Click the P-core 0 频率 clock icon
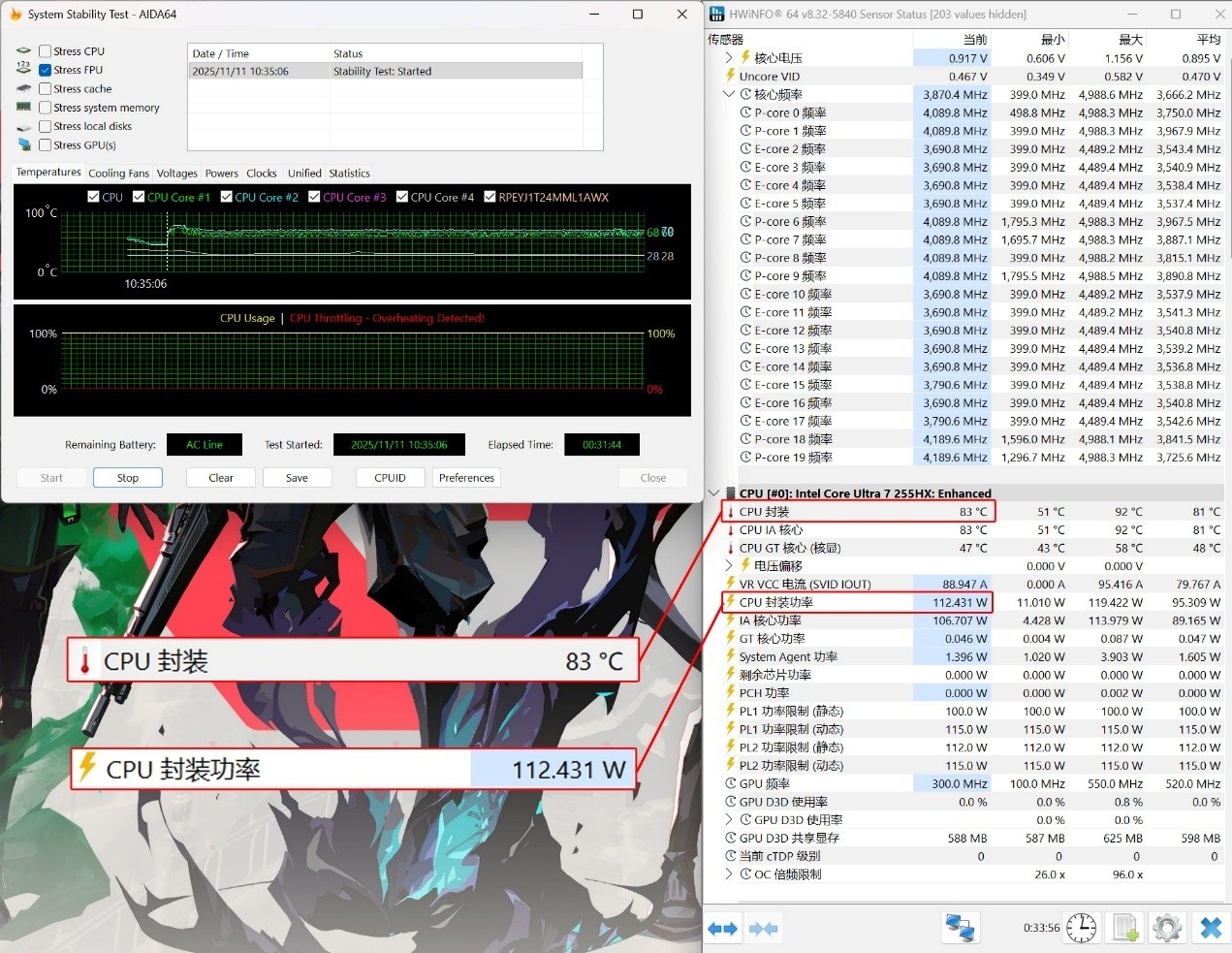 pos(745,112)
